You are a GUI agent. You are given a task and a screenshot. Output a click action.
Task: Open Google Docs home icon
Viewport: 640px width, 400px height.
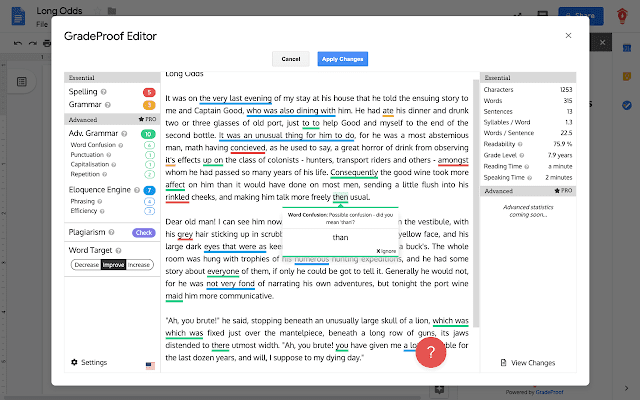18,16
